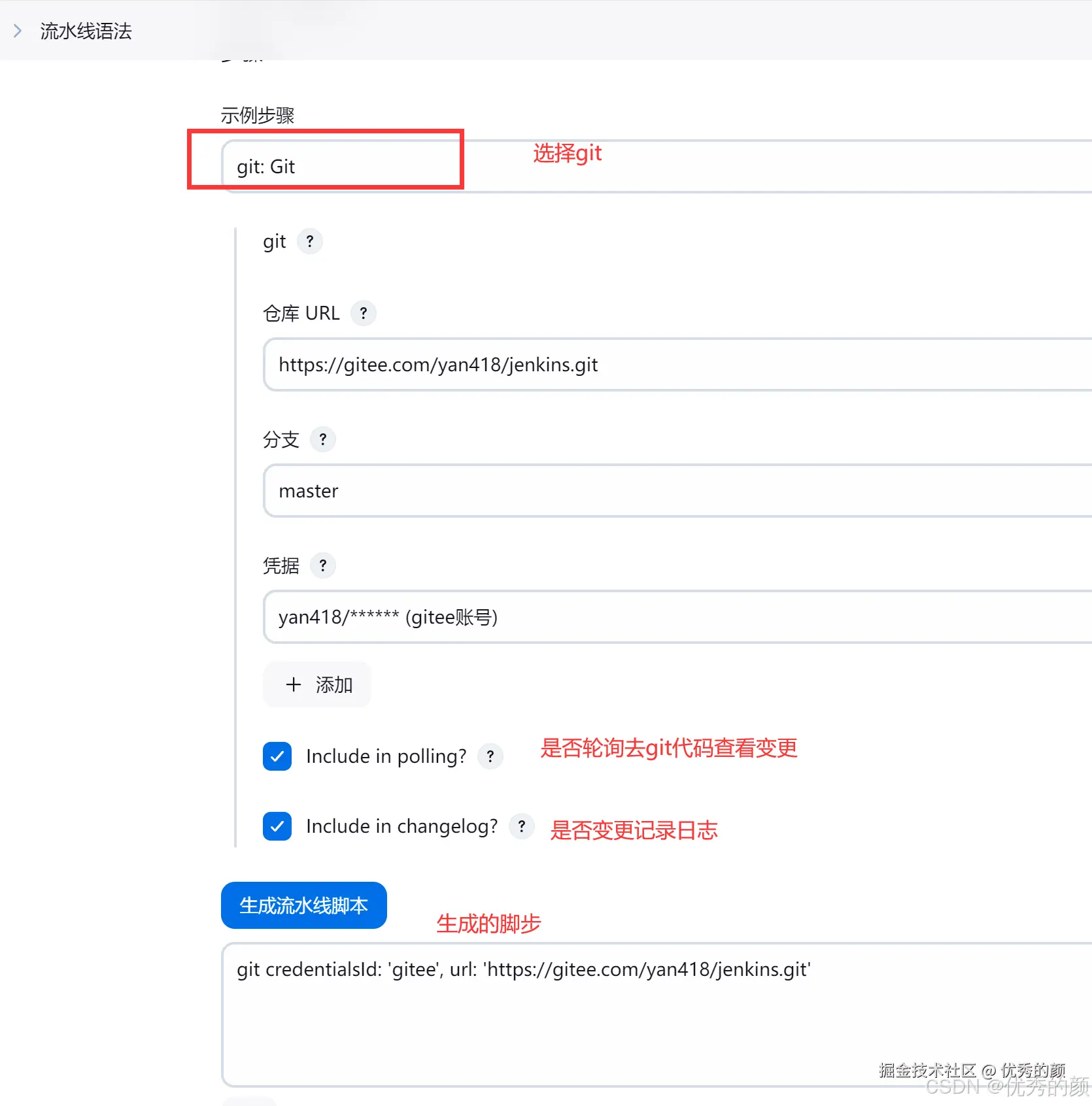Uncheck the Include in polling checkbox
The image size is (1092, 1106).
pos(277,756)
